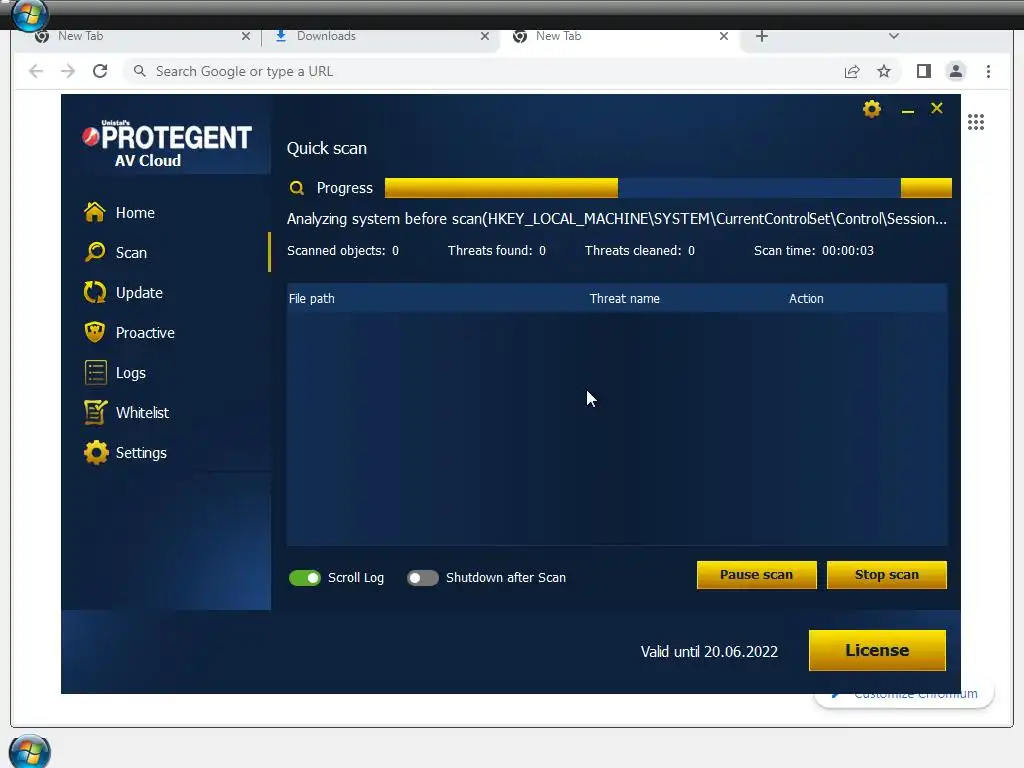Close the Protegent AV Cloud window
The width and height of the screenshot is (1024, 768).
pyautogui.click(x=936, y=108)
